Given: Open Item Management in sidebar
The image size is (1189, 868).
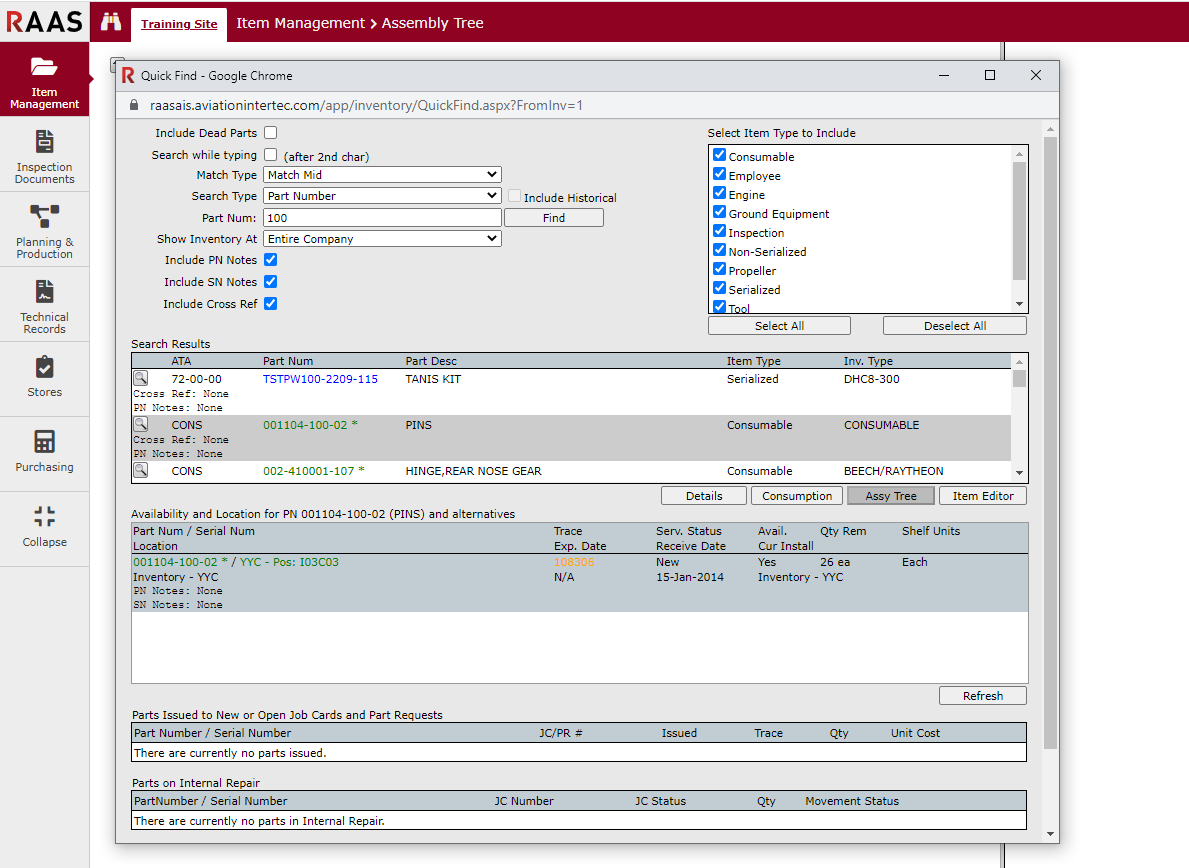Looking at the screenshot, I should pyautogui.click(x=44, y=80).
